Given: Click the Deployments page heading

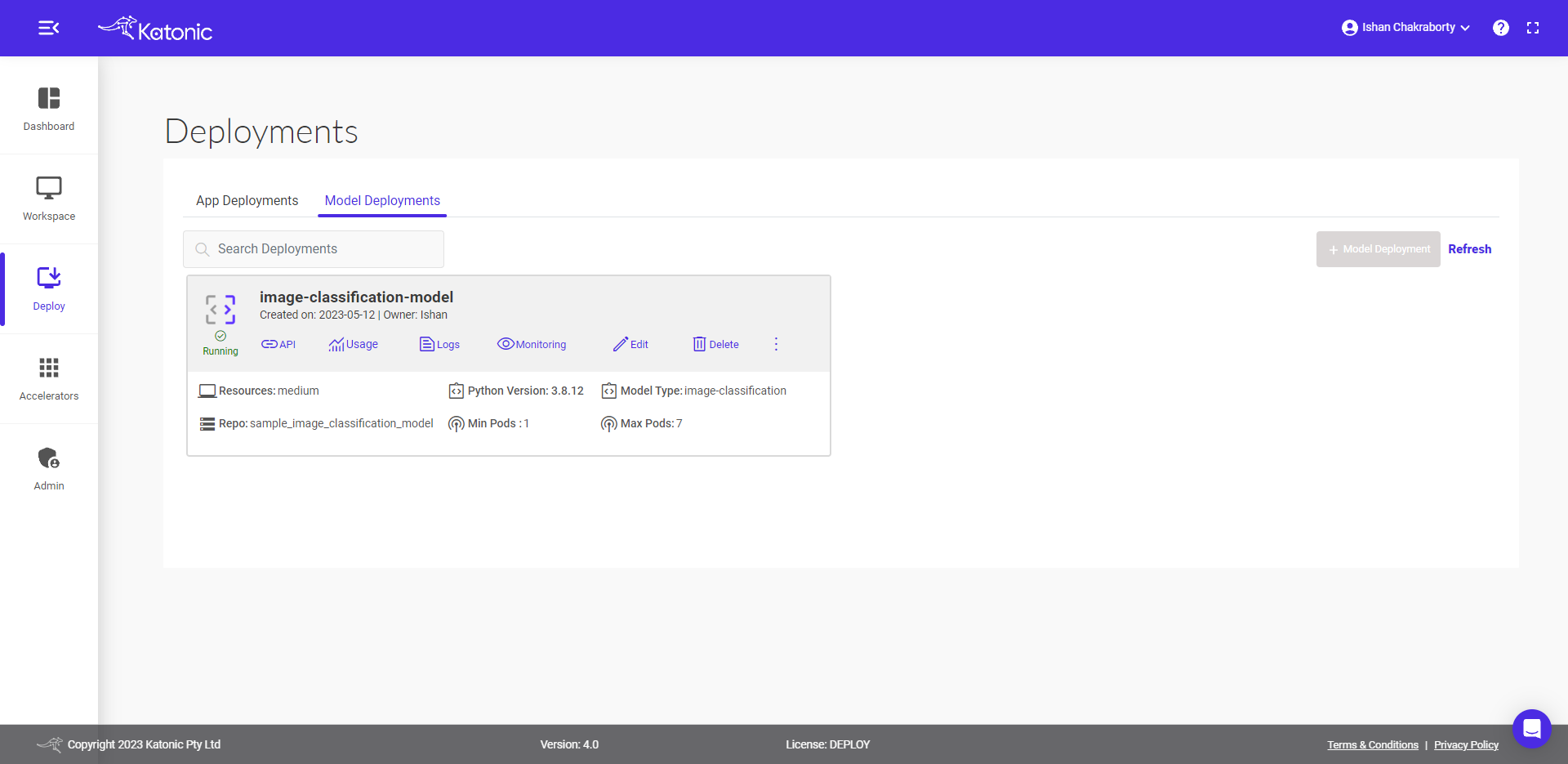Looking at the screenshot, I should 261,132.
